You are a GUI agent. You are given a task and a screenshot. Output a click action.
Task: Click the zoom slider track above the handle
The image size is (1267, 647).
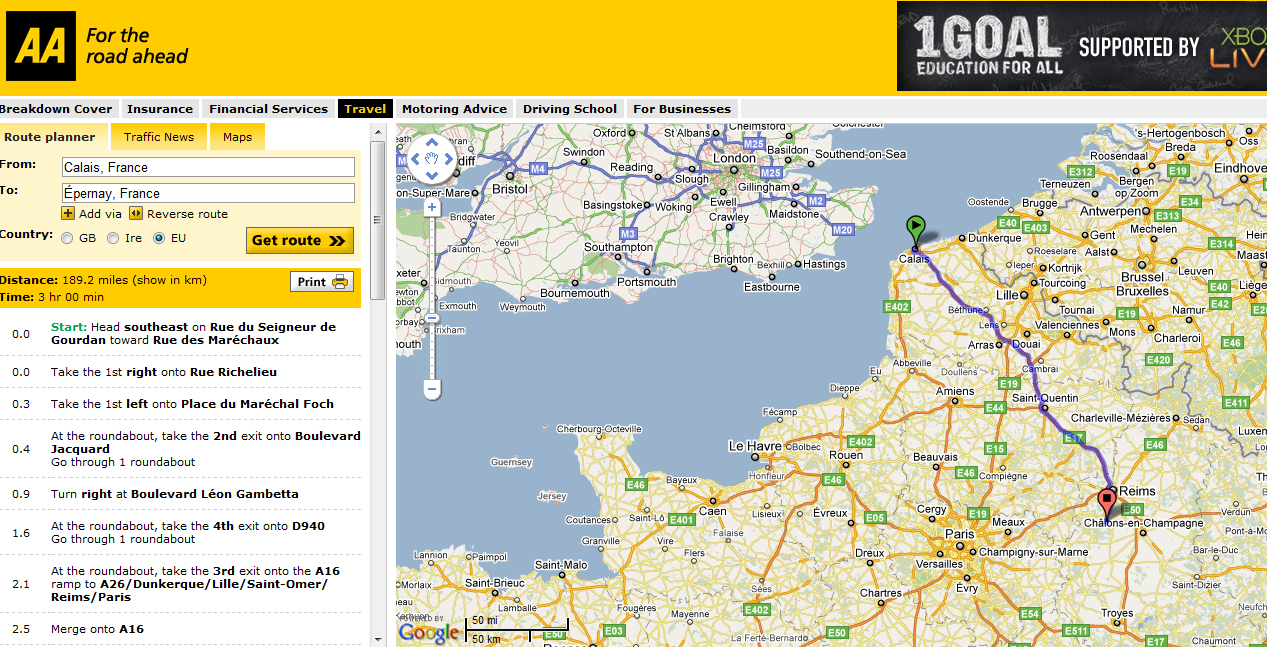tap(432, 264)
